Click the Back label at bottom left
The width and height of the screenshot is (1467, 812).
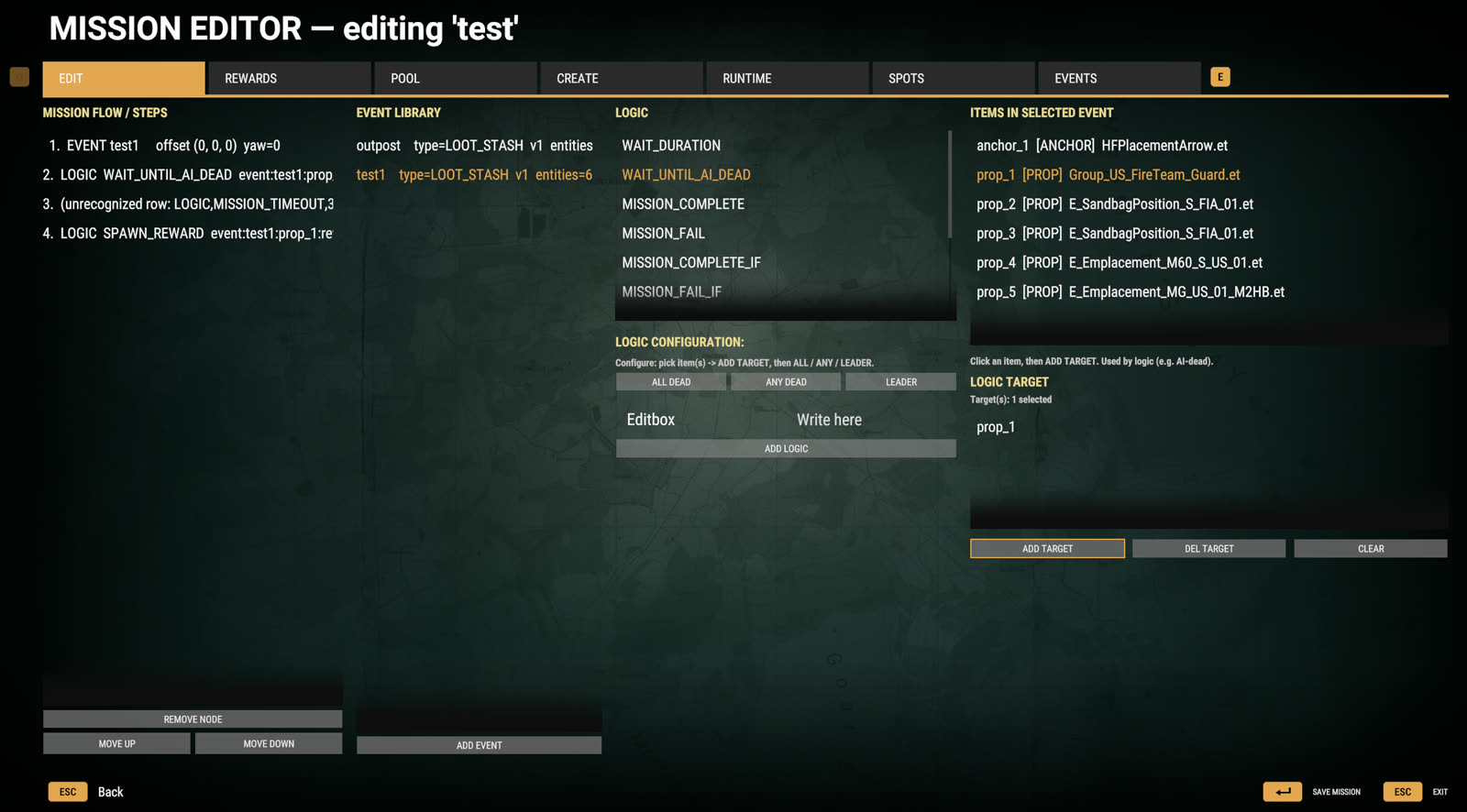pyautogui.click(x=110, y=792)
